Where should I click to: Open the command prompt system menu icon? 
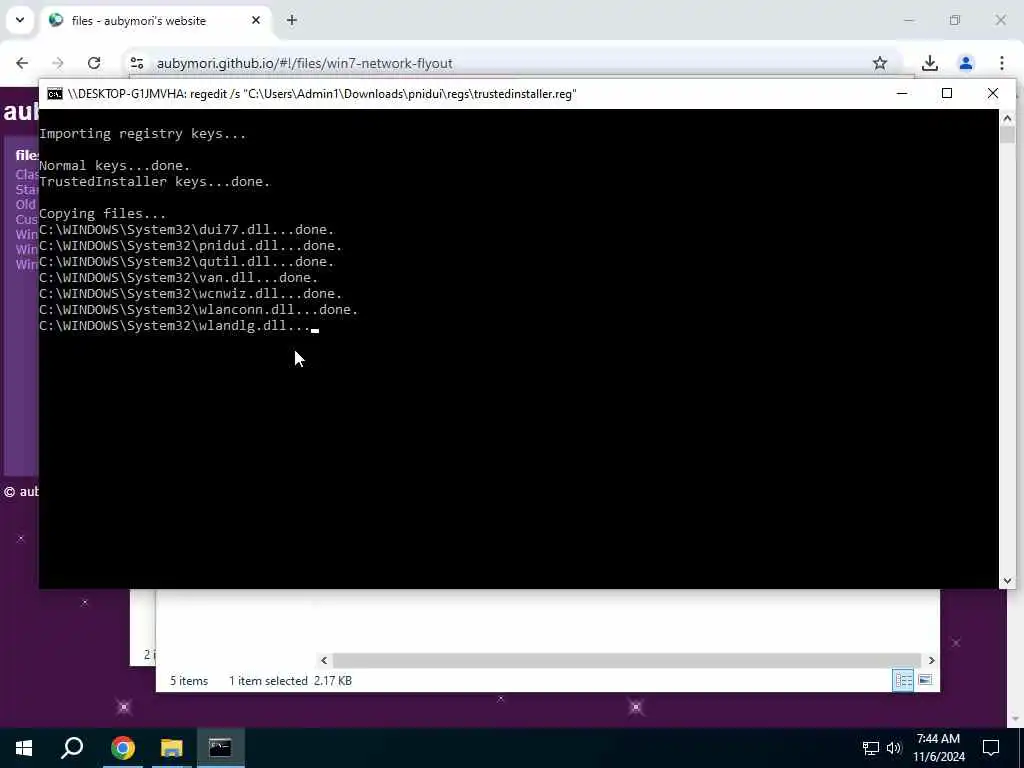tap(55, 94)
